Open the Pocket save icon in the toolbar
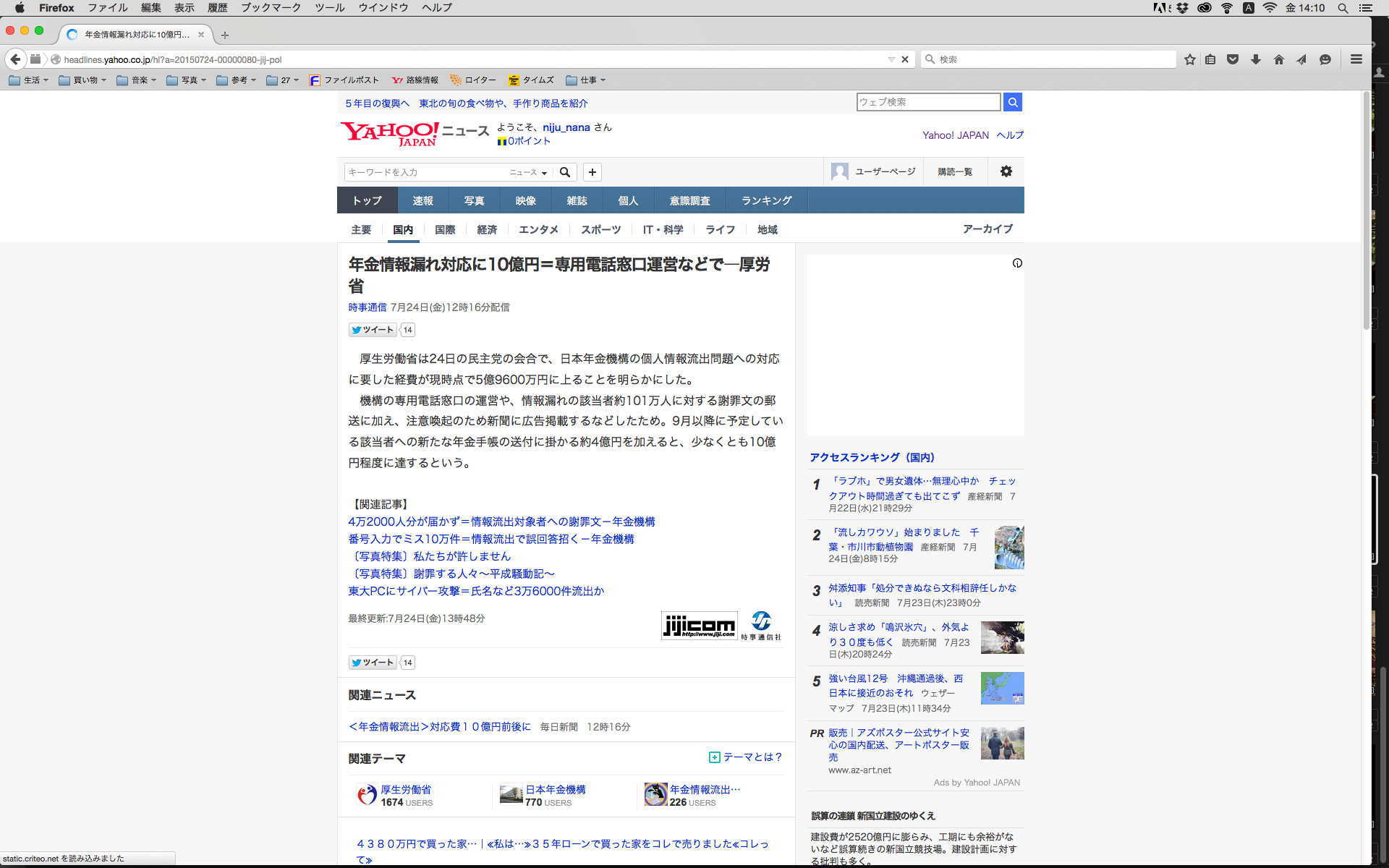The width and height of the screenshot is (1389, 868). 1233,59
